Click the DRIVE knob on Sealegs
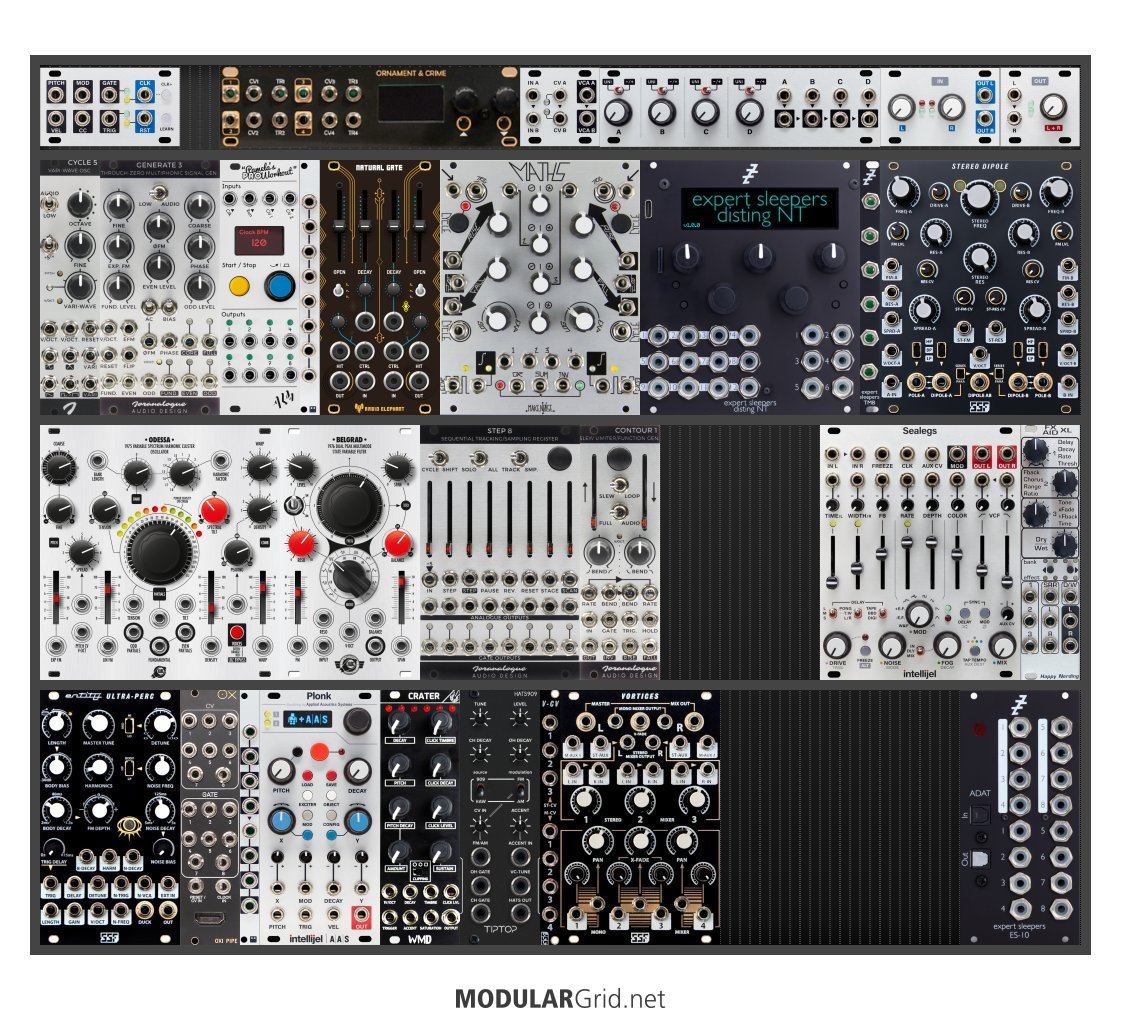The height and width of the screenshot is (1020, 1121). coord(836,645)
